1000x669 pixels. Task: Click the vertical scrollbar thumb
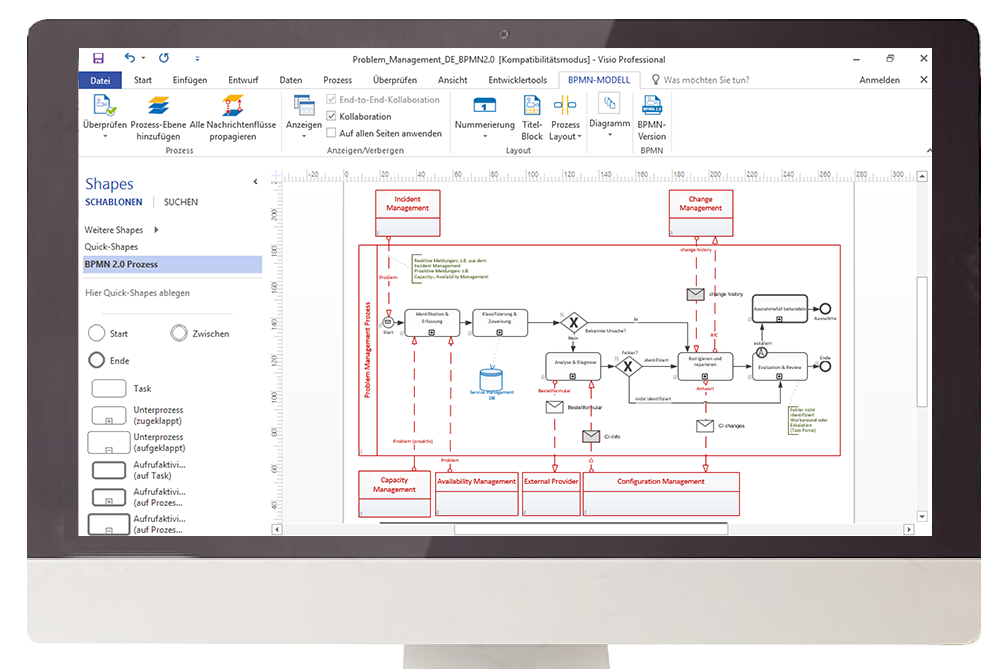coord(922,341)
